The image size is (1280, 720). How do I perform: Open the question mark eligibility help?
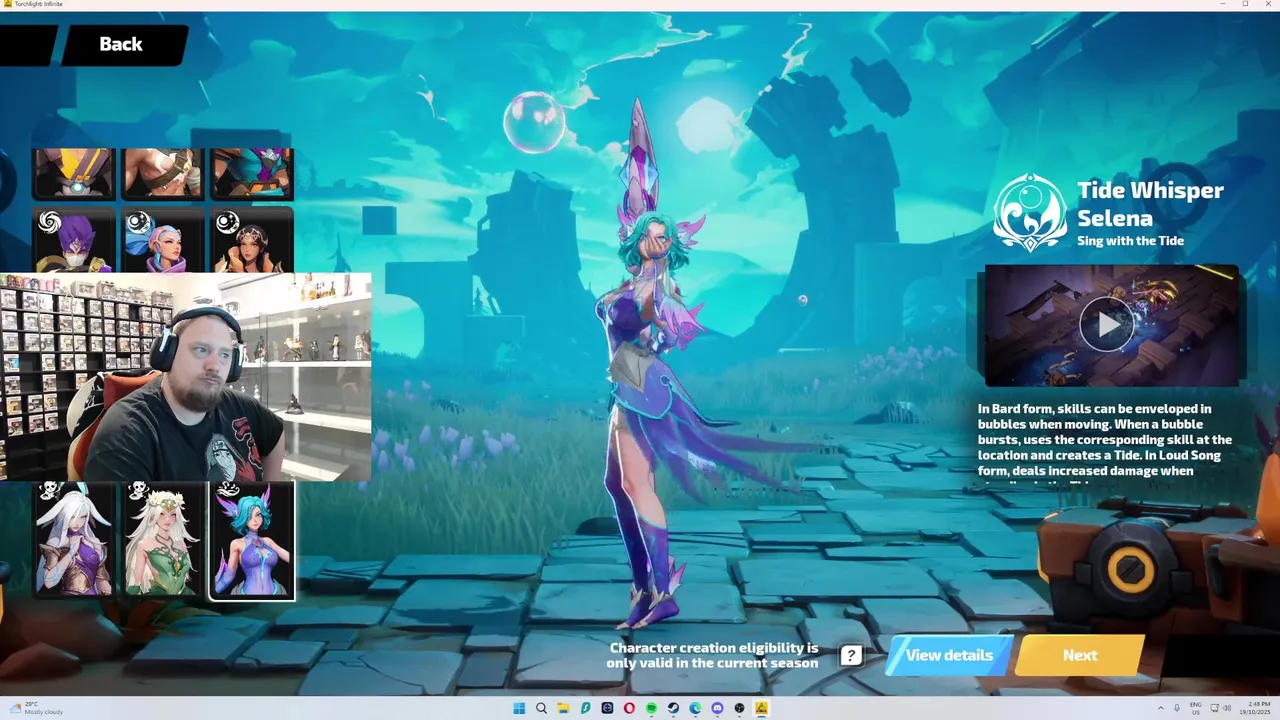pos(851,656)
